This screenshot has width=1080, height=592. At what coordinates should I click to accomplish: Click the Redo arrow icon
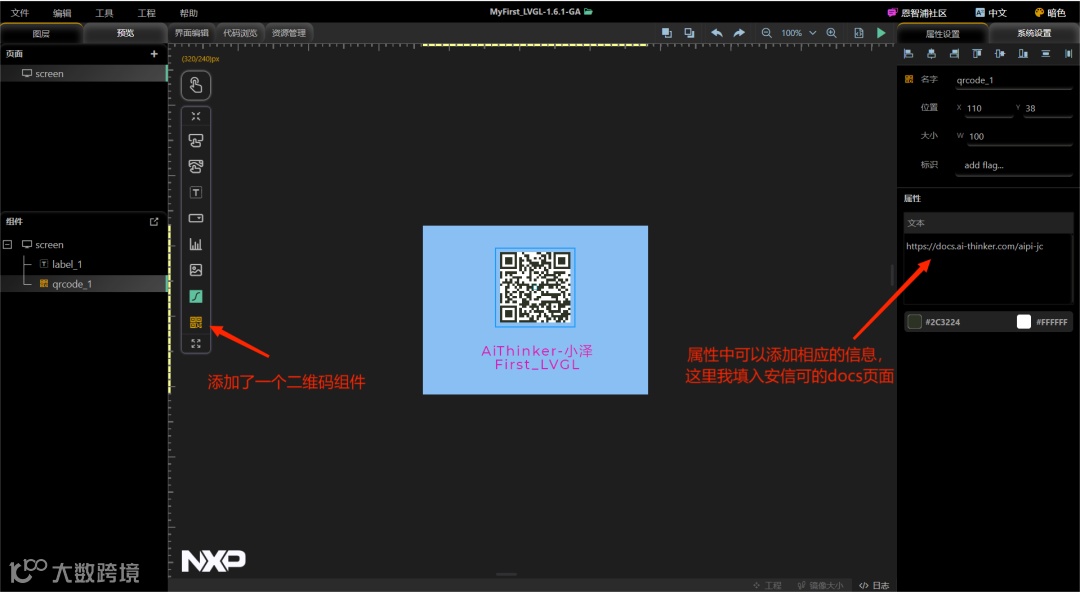tap(739, 32)
